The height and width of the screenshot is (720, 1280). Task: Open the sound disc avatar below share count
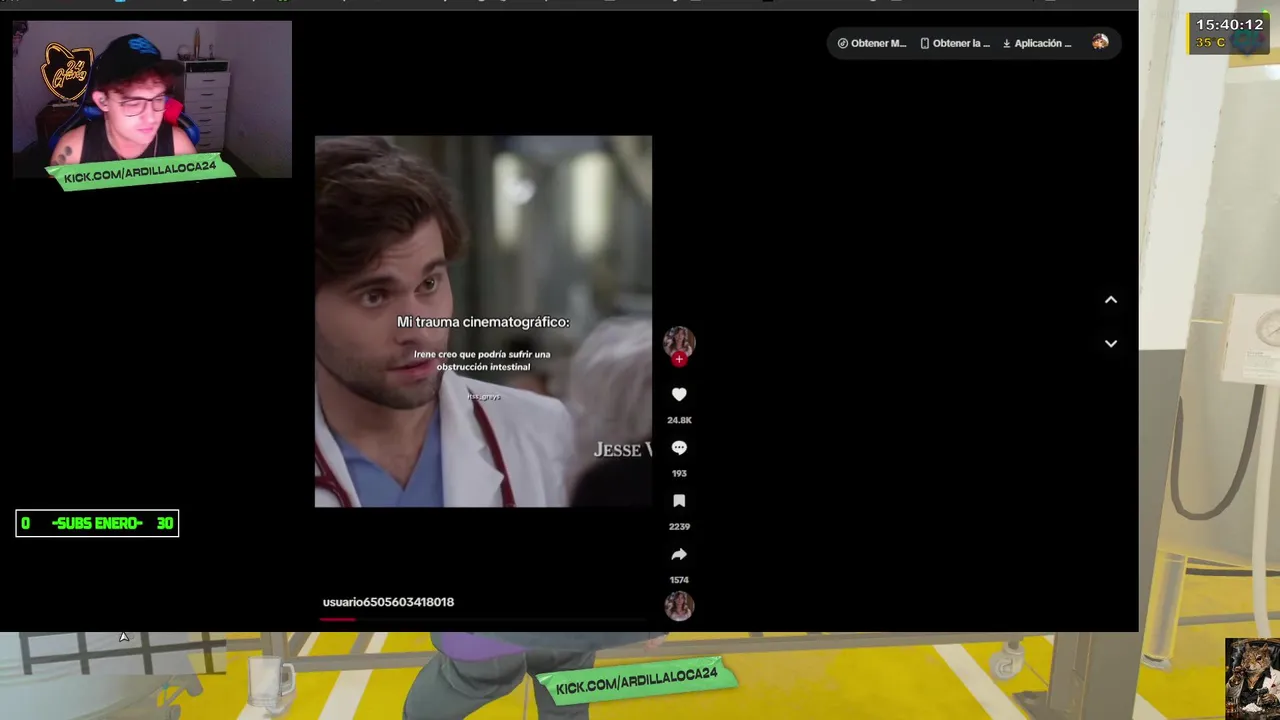679,606
